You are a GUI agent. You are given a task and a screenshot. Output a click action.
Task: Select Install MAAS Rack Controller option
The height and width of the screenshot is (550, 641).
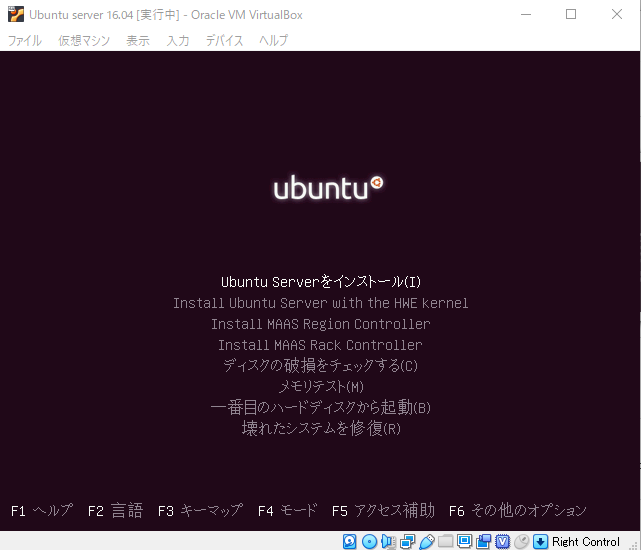coord(320,345)
